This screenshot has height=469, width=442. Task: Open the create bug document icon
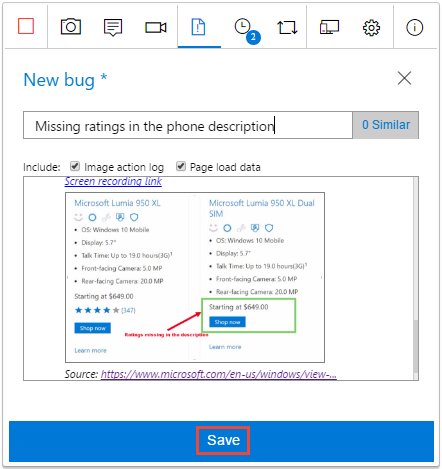[x=198, y=27]
